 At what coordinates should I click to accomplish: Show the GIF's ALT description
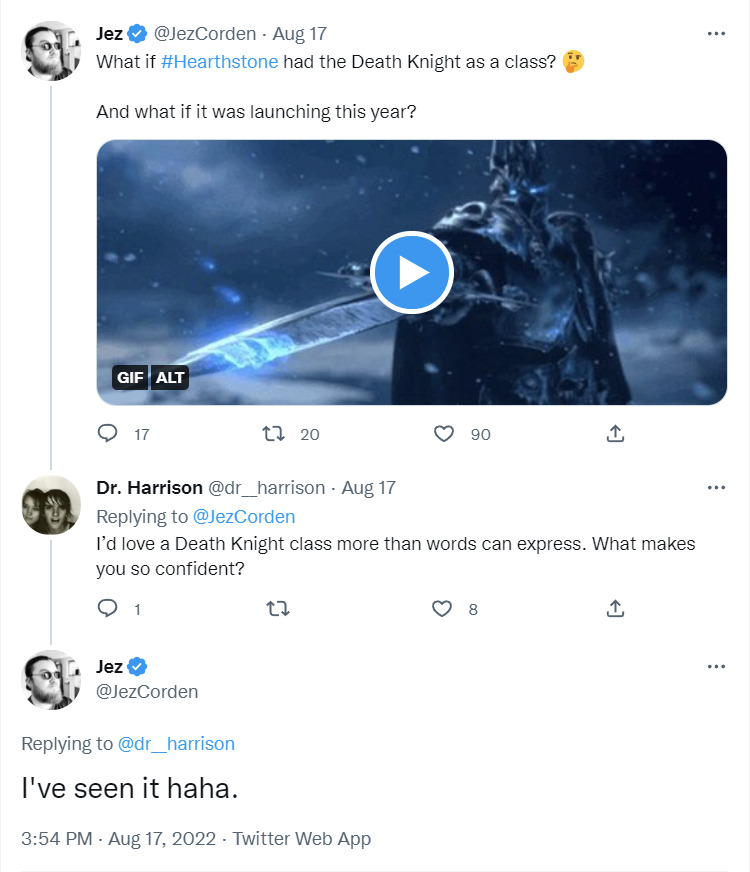point(170,377)
